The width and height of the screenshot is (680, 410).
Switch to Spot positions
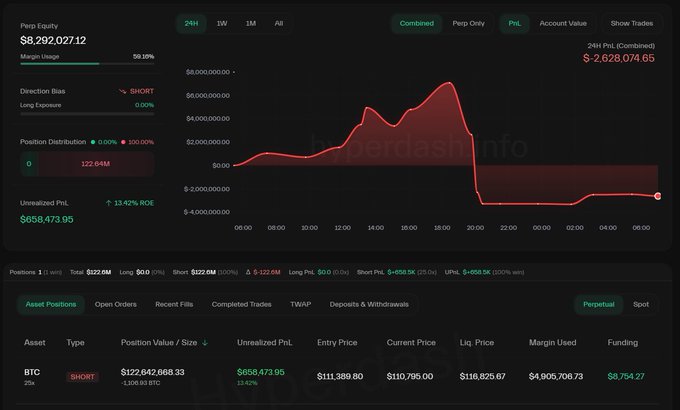tap(641, 304)
